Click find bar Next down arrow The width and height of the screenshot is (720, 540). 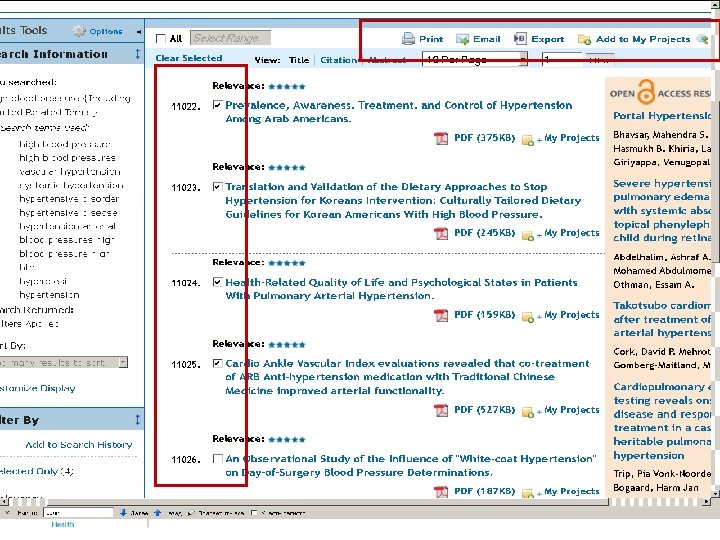(x=123, y=512)
